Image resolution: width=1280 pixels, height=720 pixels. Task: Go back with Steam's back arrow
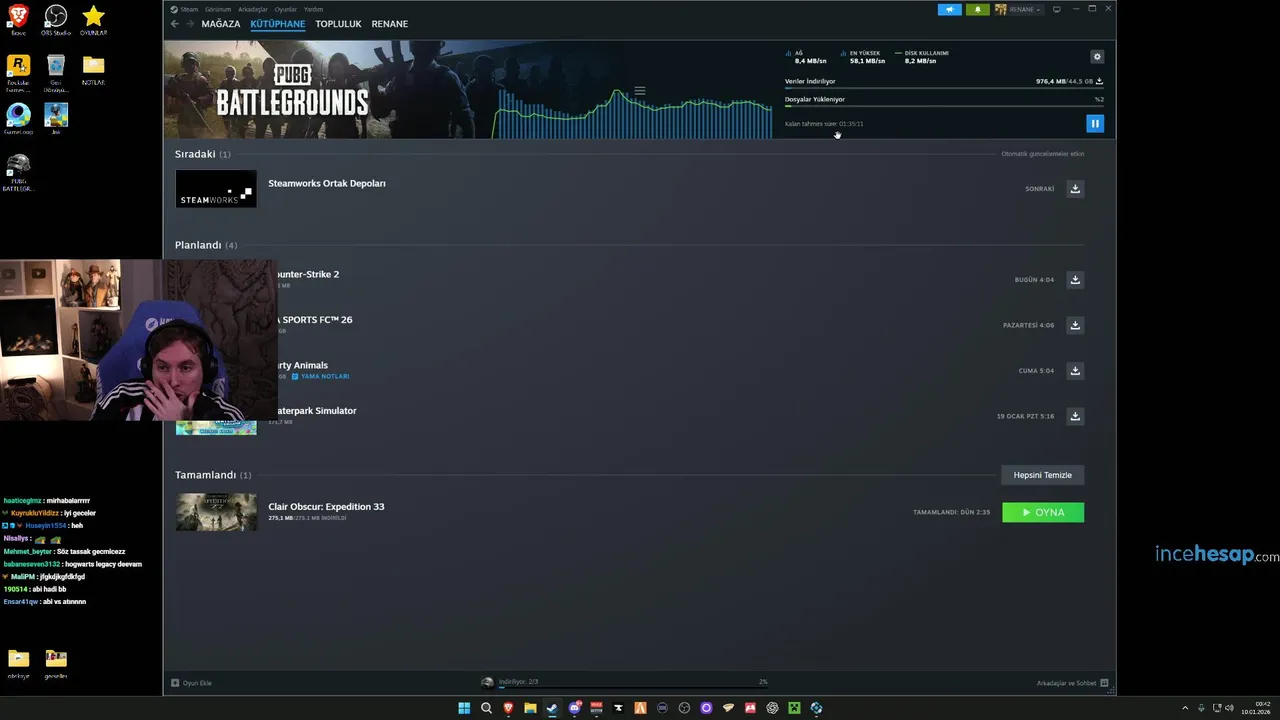click(175, 24)
